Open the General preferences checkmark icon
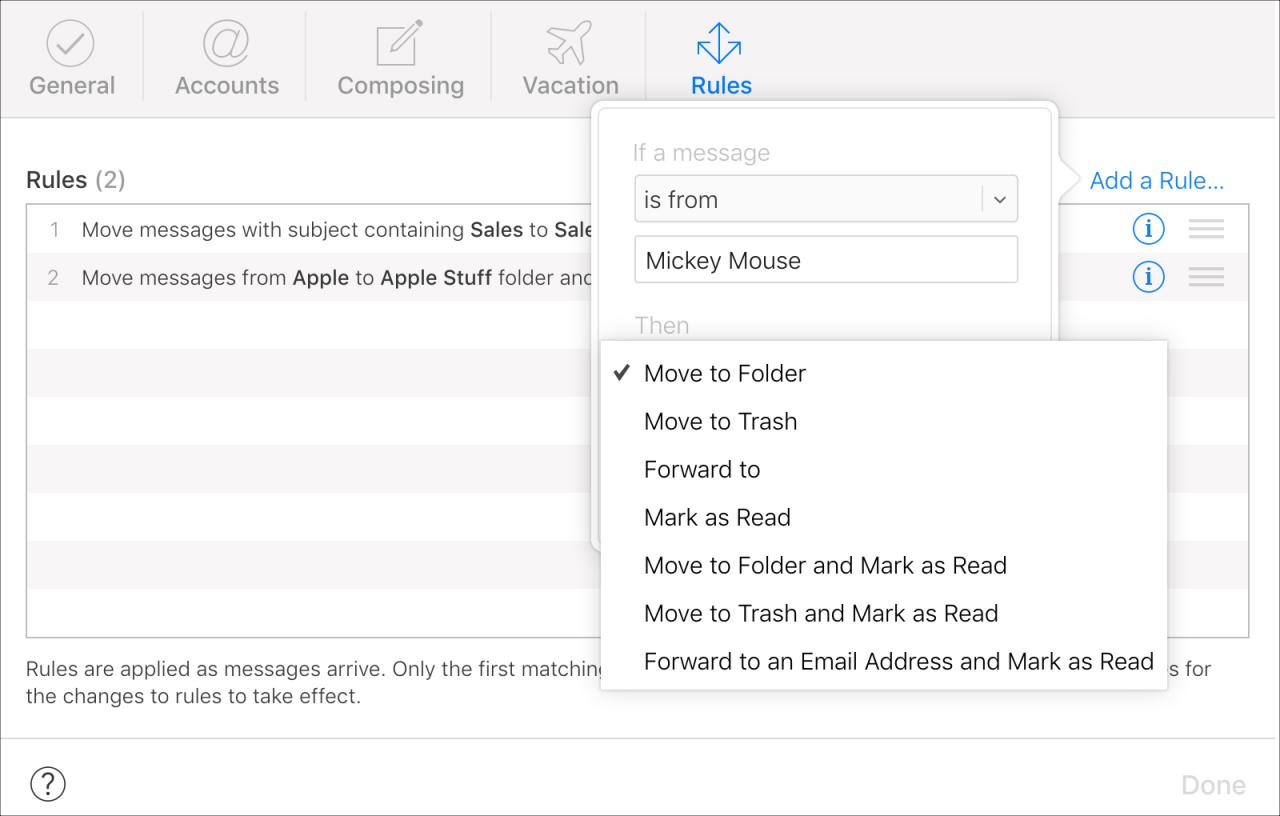 (x=71, y=45)
